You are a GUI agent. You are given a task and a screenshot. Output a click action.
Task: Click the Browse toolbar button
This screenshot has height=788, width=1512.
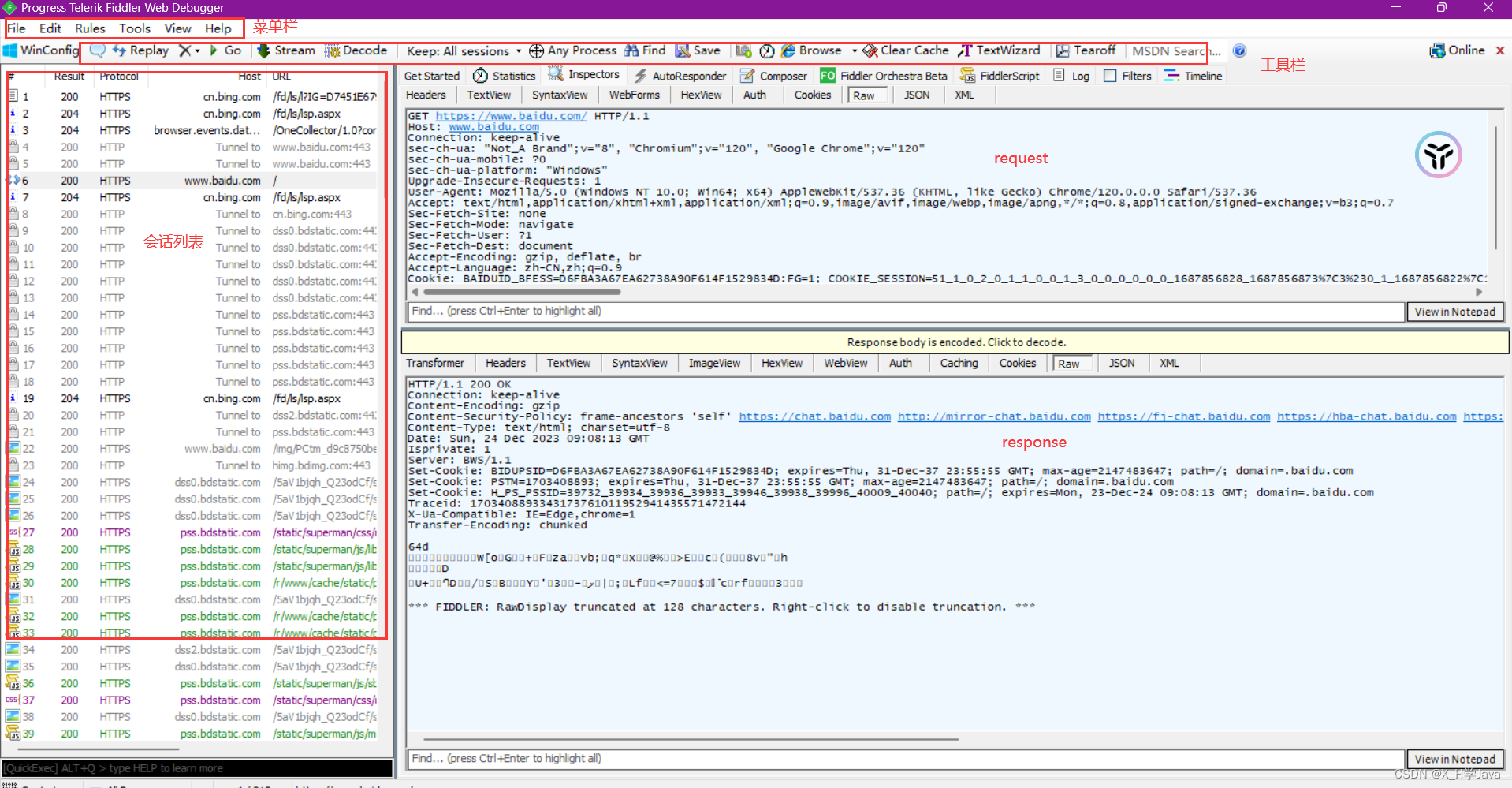811,50
